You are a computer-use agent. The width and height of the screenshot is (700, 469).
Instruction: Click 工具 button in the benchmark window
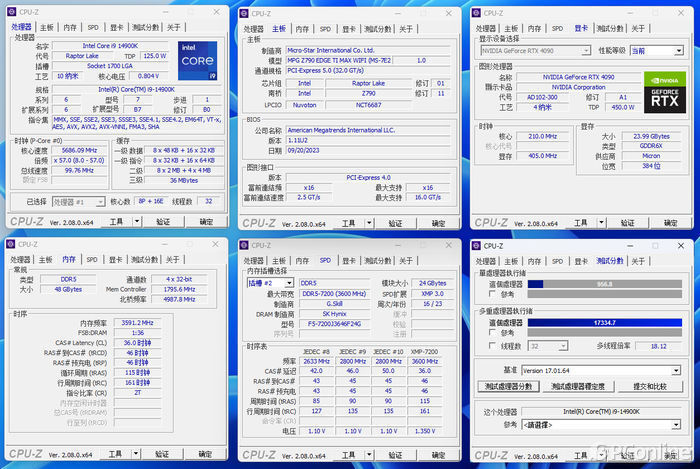pos(580,456)
